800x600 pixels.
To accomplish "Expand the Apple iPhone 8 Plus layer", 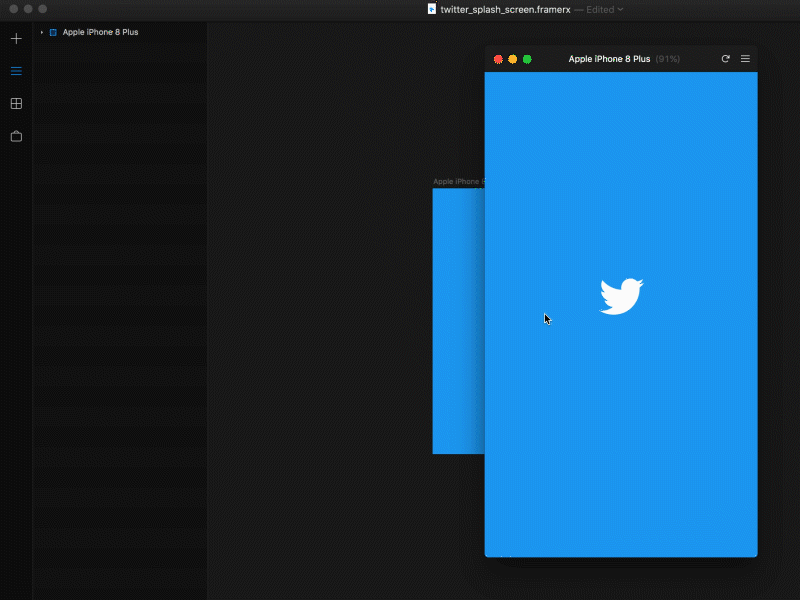I will click(x=41, y=32).
